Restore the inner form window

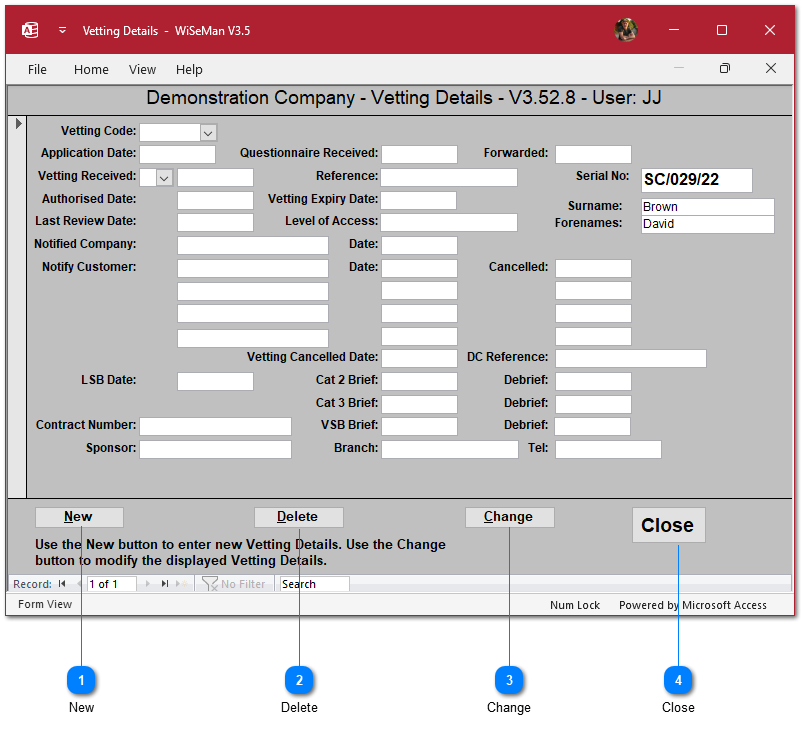pos(725,69)
